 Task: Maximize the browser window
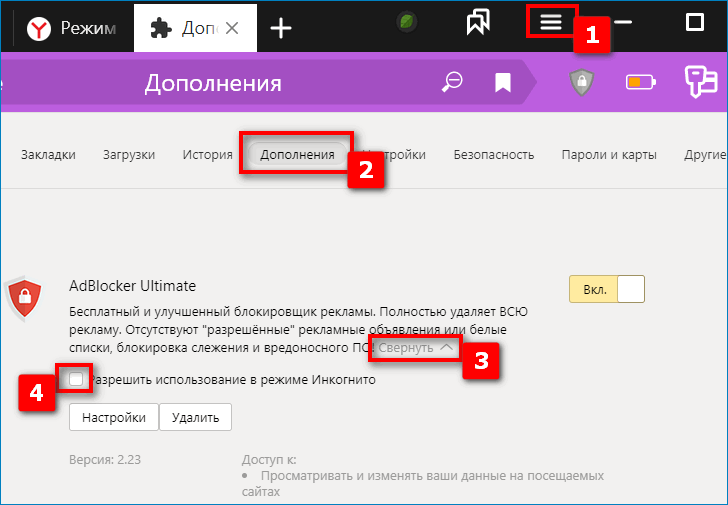695,22
